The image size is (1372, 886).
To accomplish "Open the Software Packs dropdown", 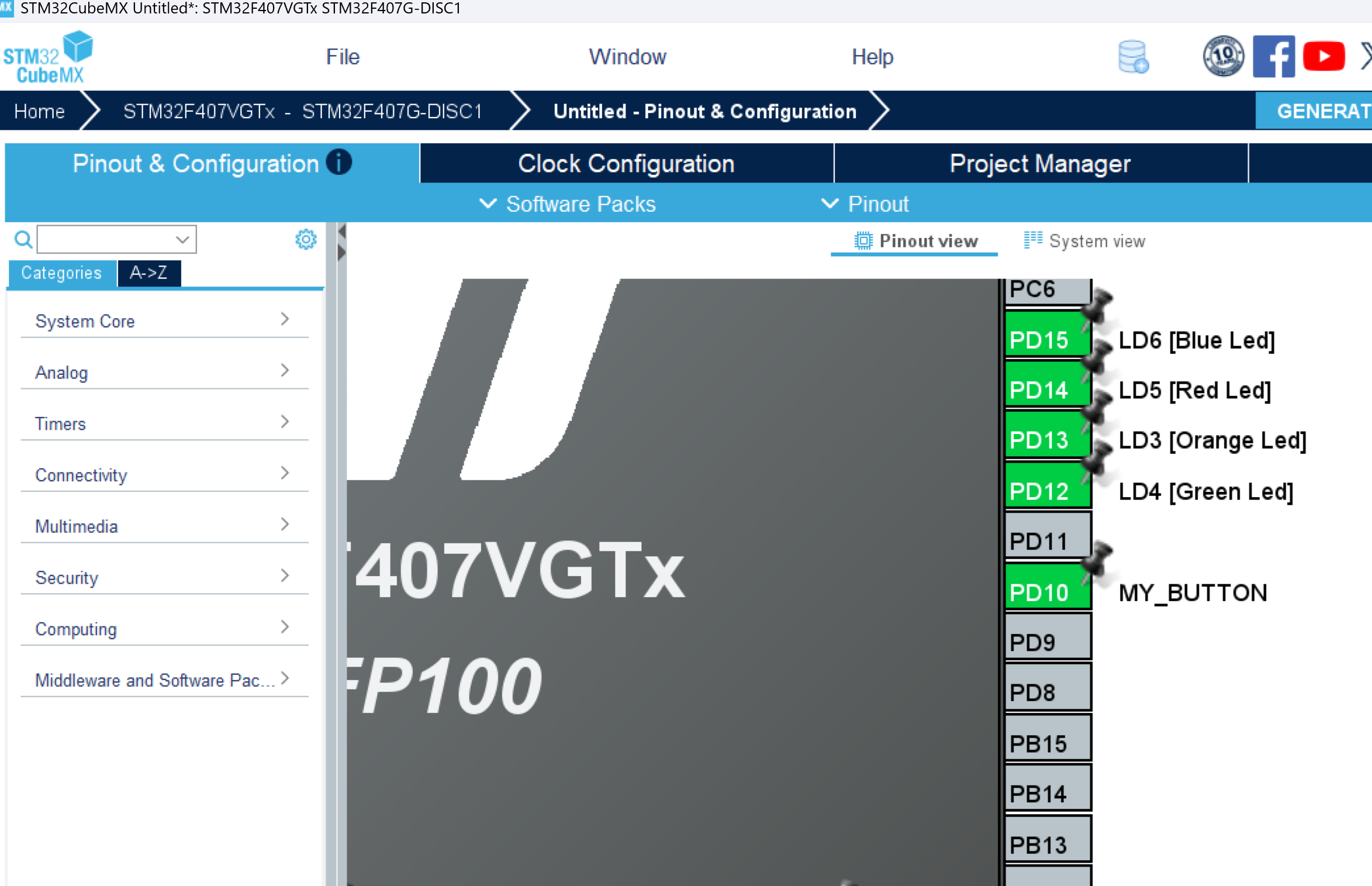I will [x=567, y=204].
